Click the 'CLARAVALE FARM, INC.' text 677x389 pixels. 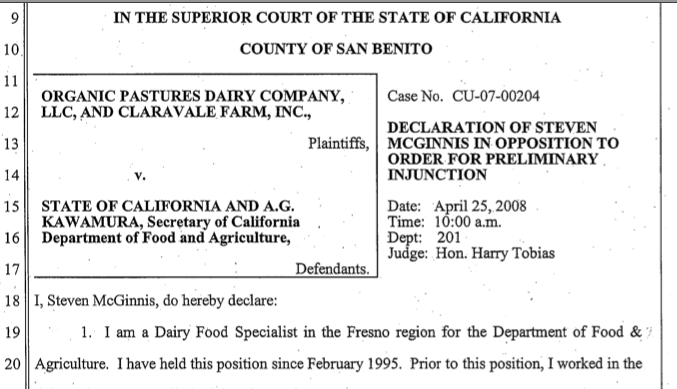click(215, 112)
